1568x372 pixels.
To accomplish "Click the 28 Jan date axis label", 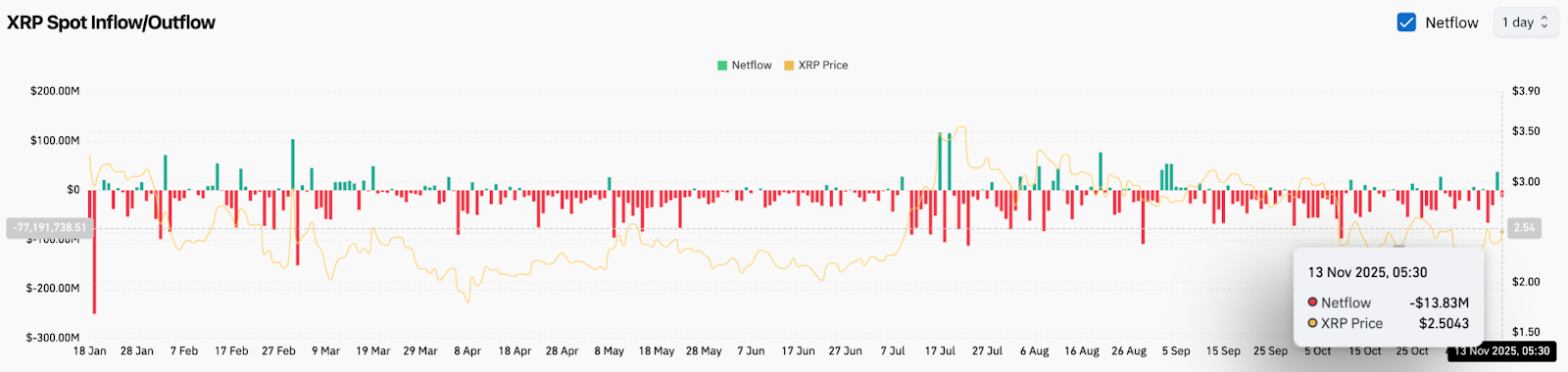I will point(137,350).
